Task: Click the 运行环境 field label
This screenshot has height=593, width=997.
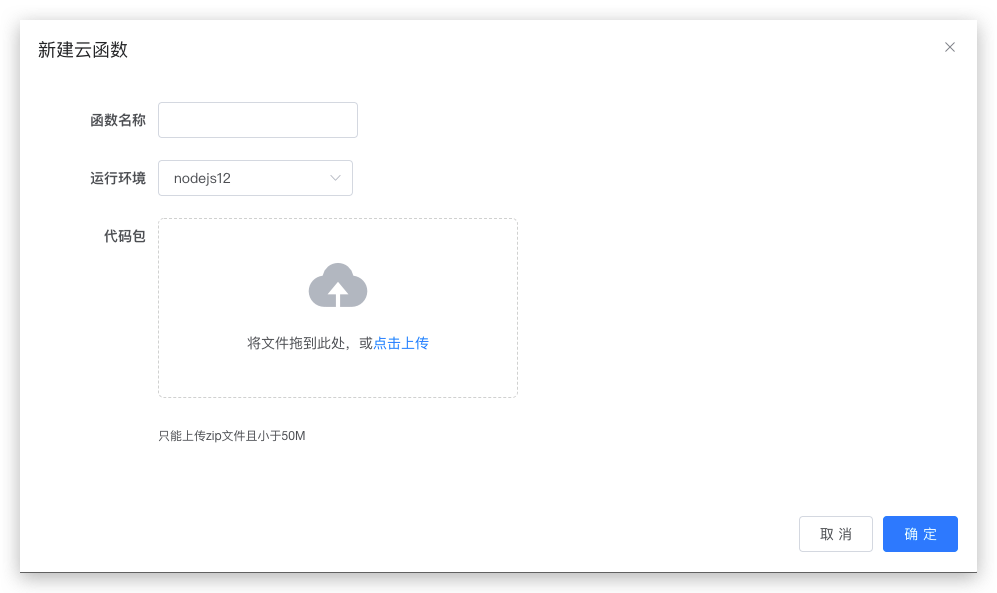Action: [x=118, y=178]
